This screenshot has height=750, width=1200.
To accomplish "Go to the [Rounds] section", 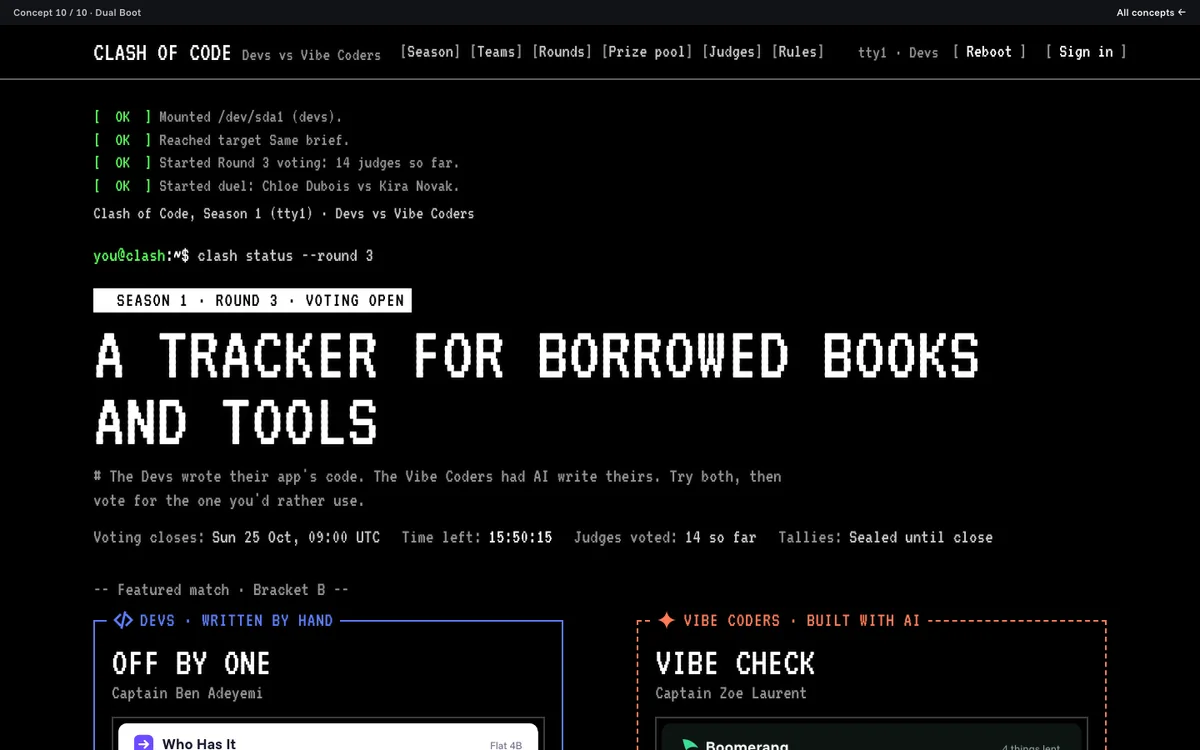I will [562, 52].
